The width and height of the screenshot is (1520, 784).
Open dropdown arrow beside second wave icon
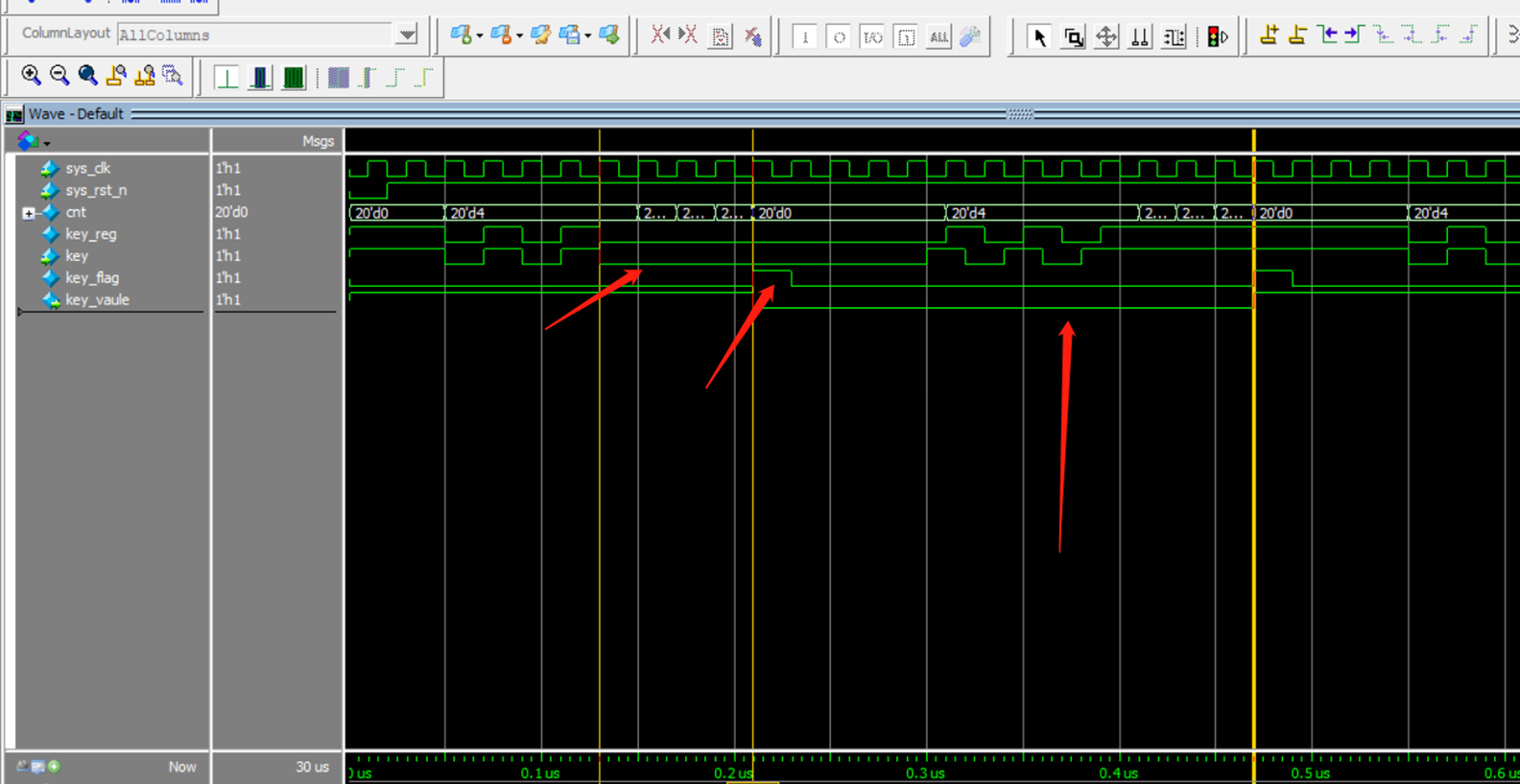click(x=519, y=36)
